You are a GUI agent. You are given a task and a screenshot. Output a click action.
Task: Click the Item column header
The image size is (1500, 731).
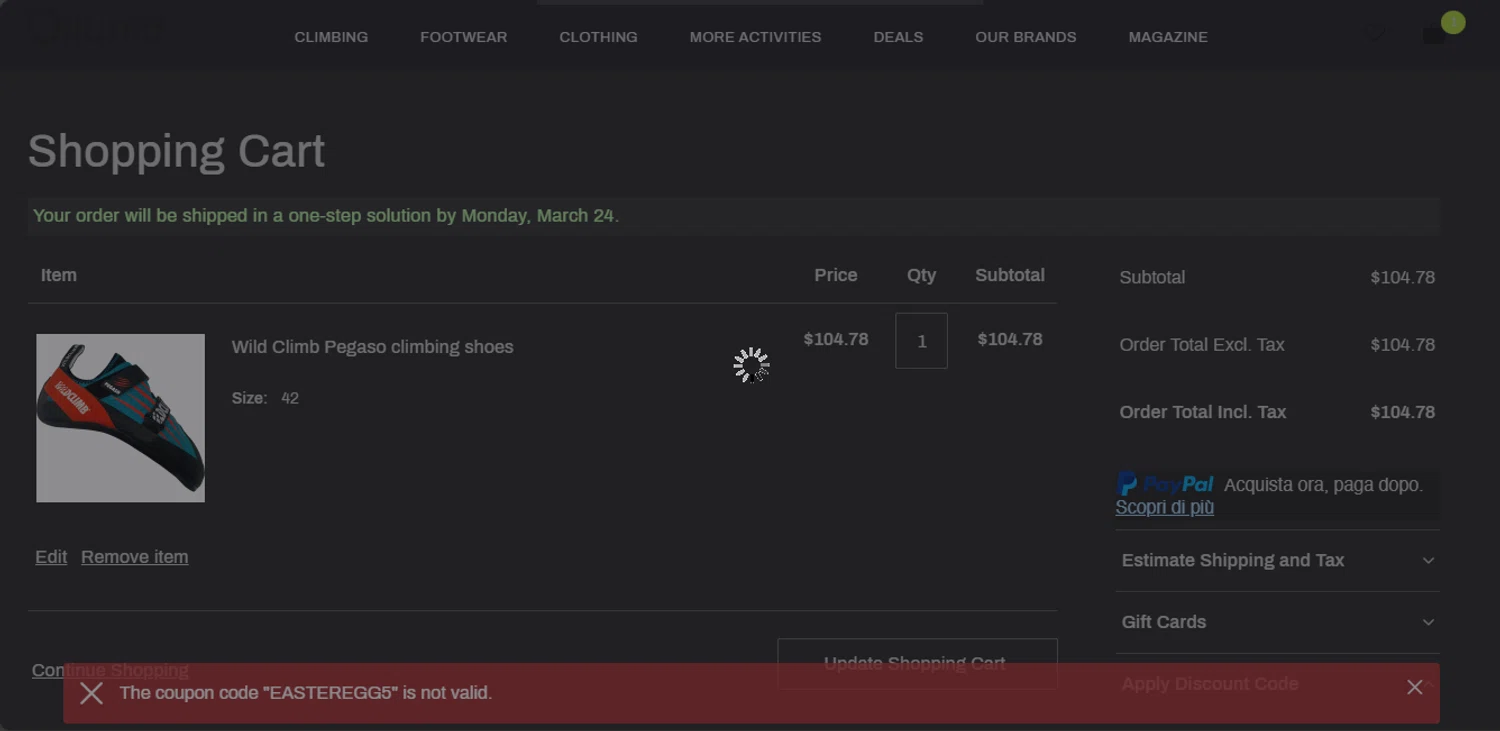pyautogui.click(x=59, y=275)
